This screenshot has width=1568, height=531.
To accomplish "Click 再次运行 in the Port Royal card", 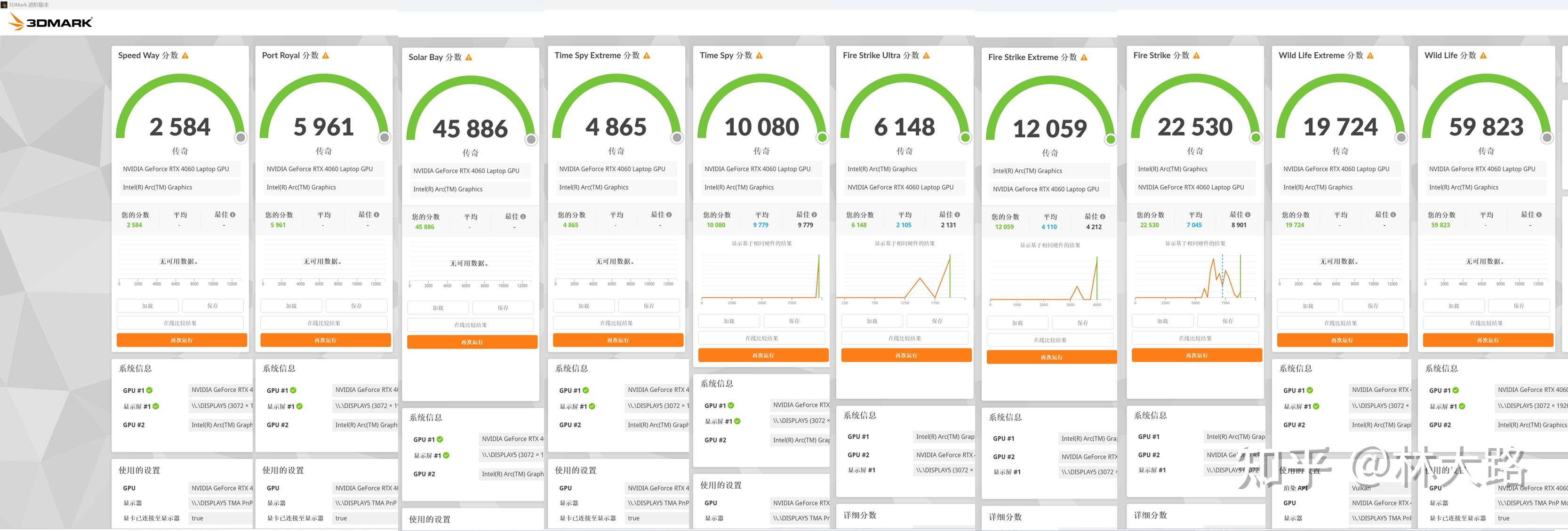I will [326, 340].
